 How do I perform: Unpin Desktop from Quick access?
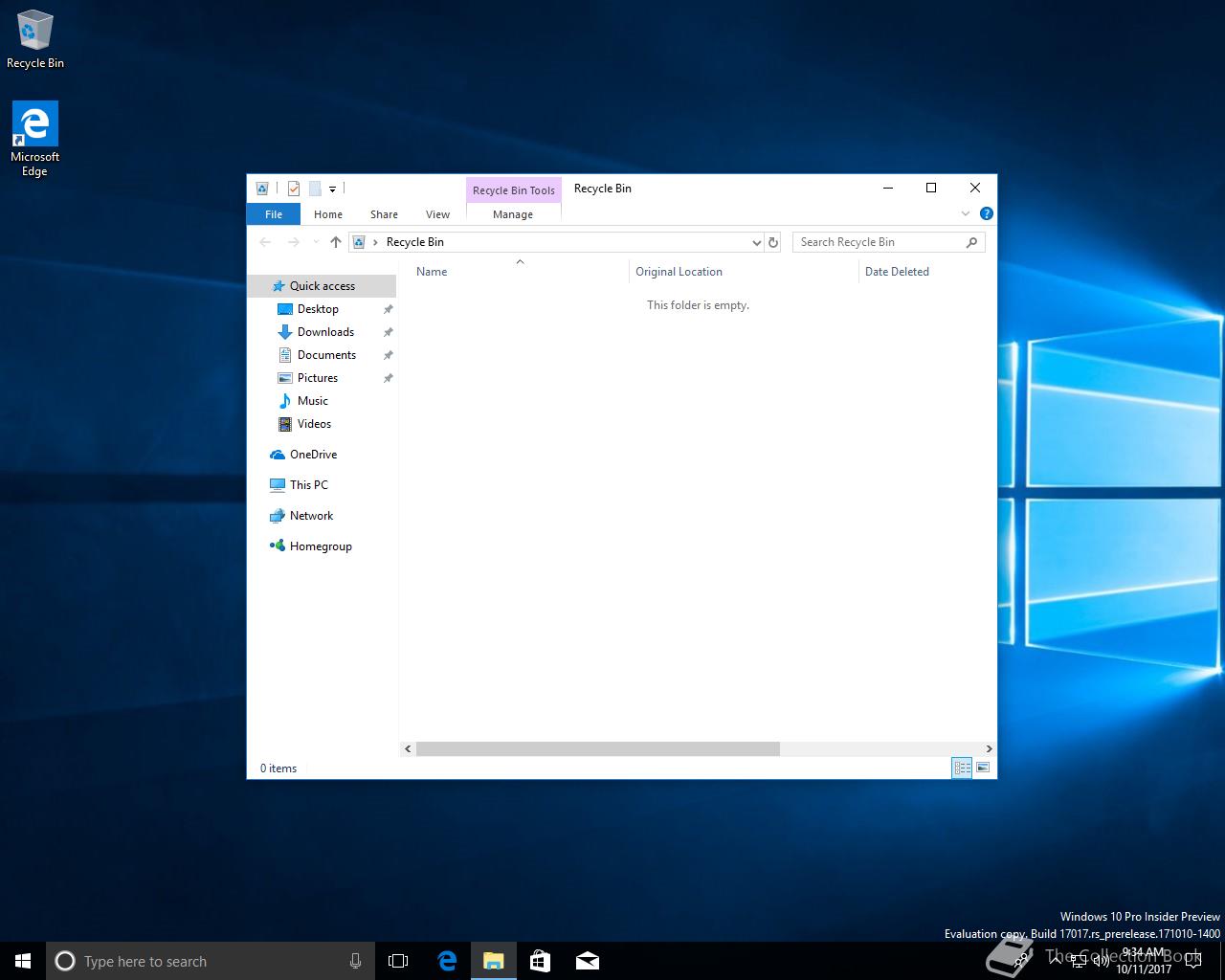point(388,309)
